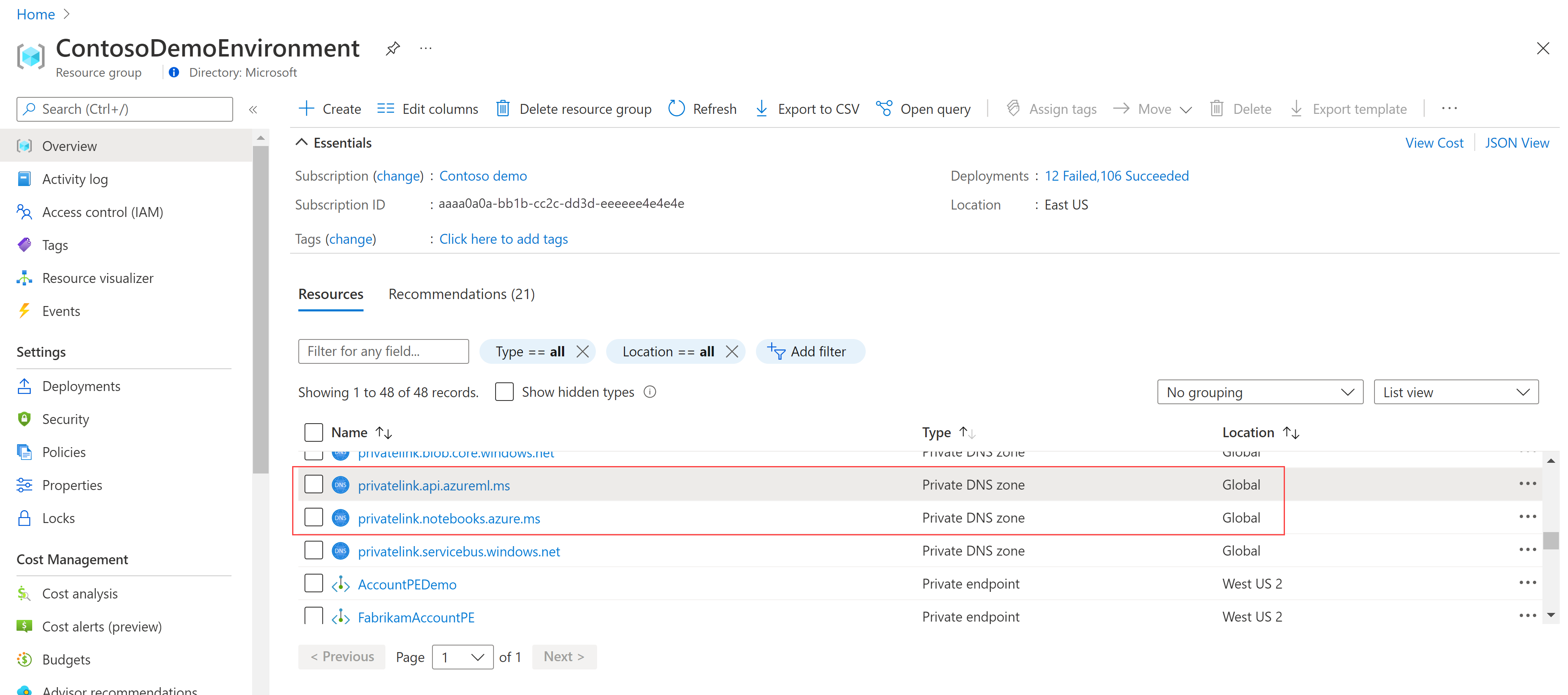Screen dimensions: 1568x695
Task: Switch to Recommendations (21) tab
Action: point(461,294)
